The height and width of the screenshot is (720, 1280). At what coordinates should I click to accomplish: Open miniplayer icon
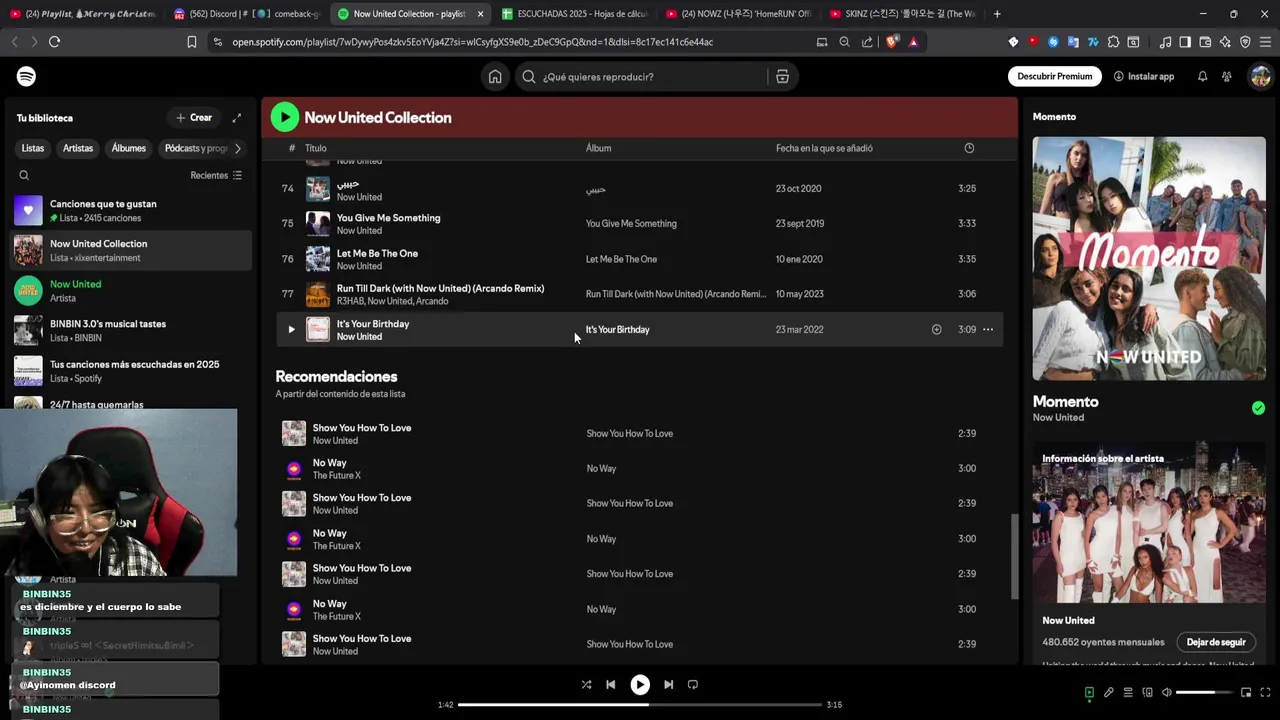coord(1246,692)
